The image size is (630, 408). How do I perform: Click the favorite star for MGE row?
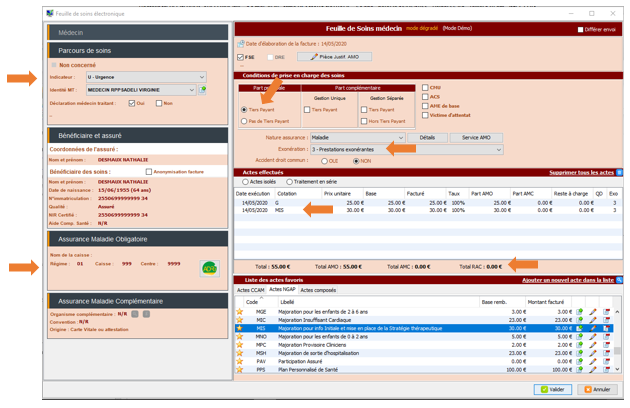click(x=239, y=312)
